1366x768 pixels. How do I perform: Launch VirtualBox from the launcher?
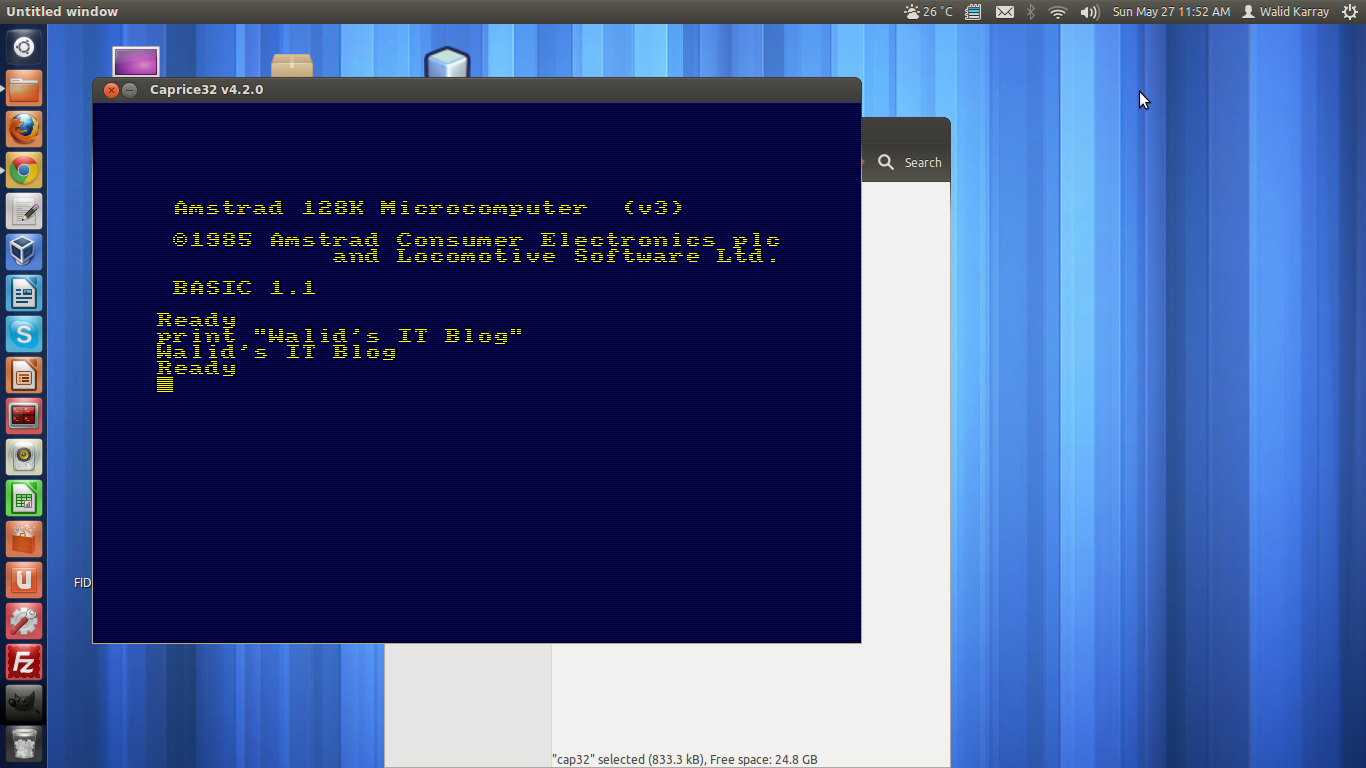[x=24, y=252]
